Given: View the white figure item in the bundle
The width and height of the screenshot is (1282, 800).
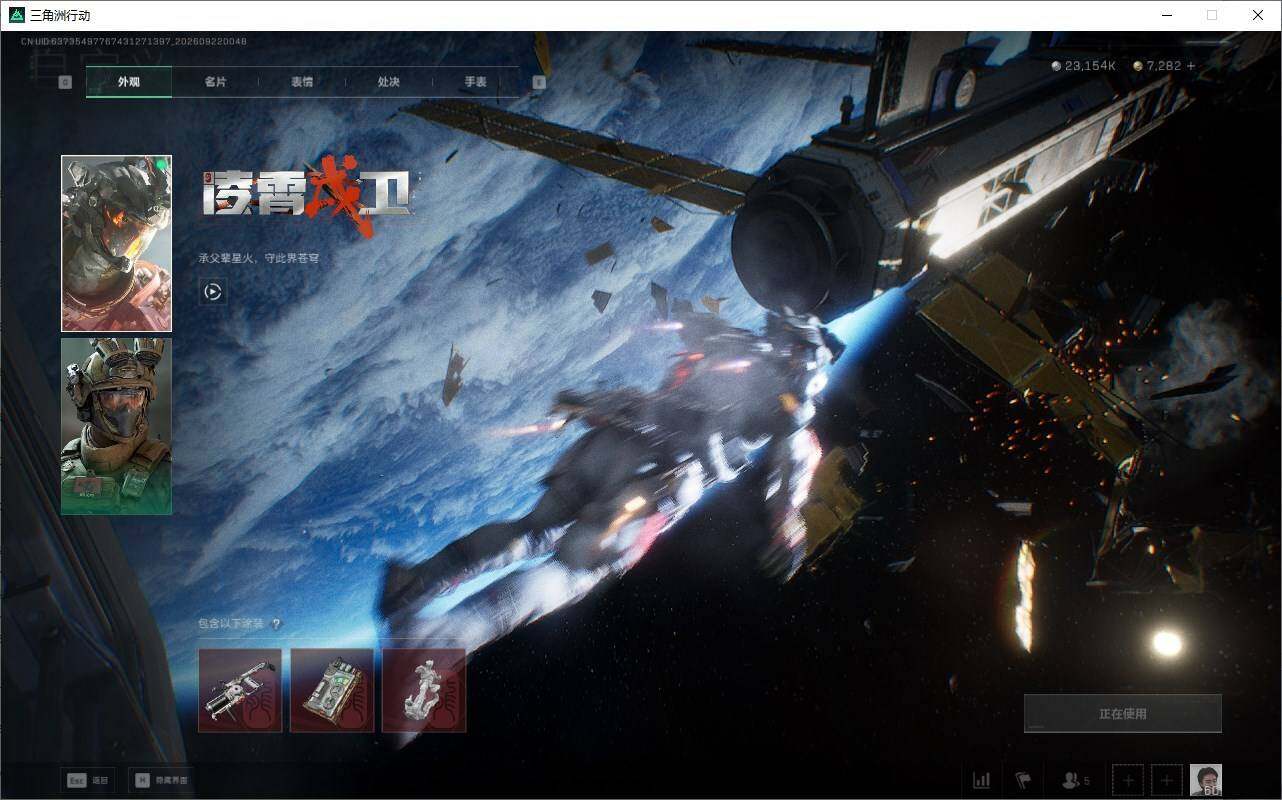Looking at the screenshot, I should click(424, 690).
